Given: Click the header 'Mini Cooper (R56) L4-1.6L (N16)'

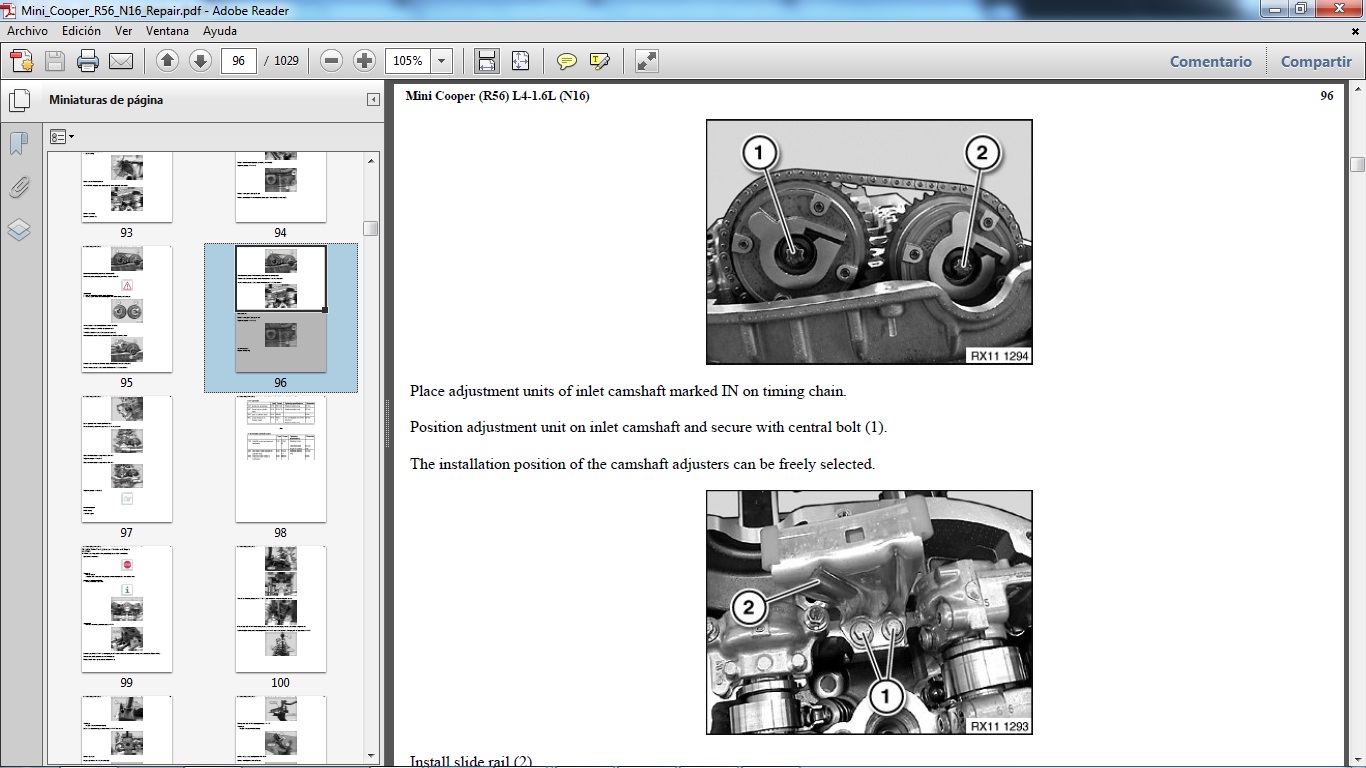Looking at the screenshot, I should 497,96.
